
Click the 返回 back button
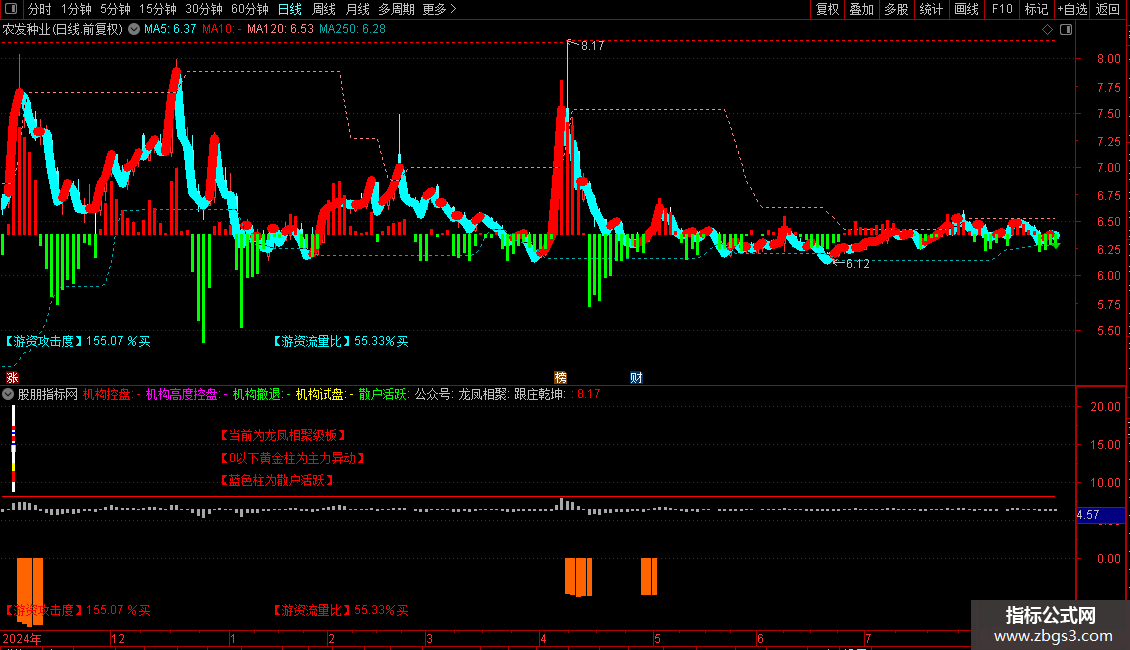click(x=1108, y=9)
